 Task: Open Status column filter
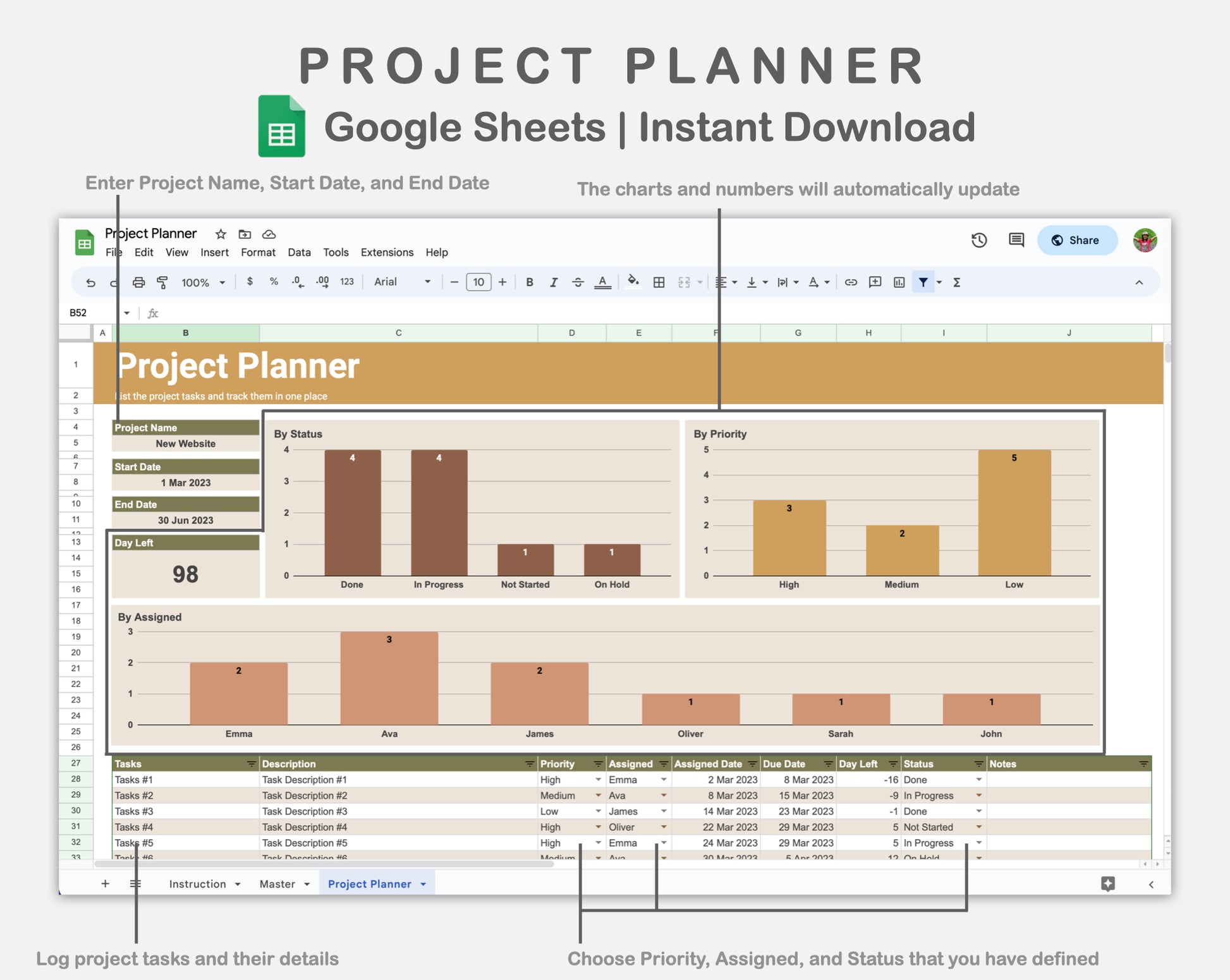978,764
